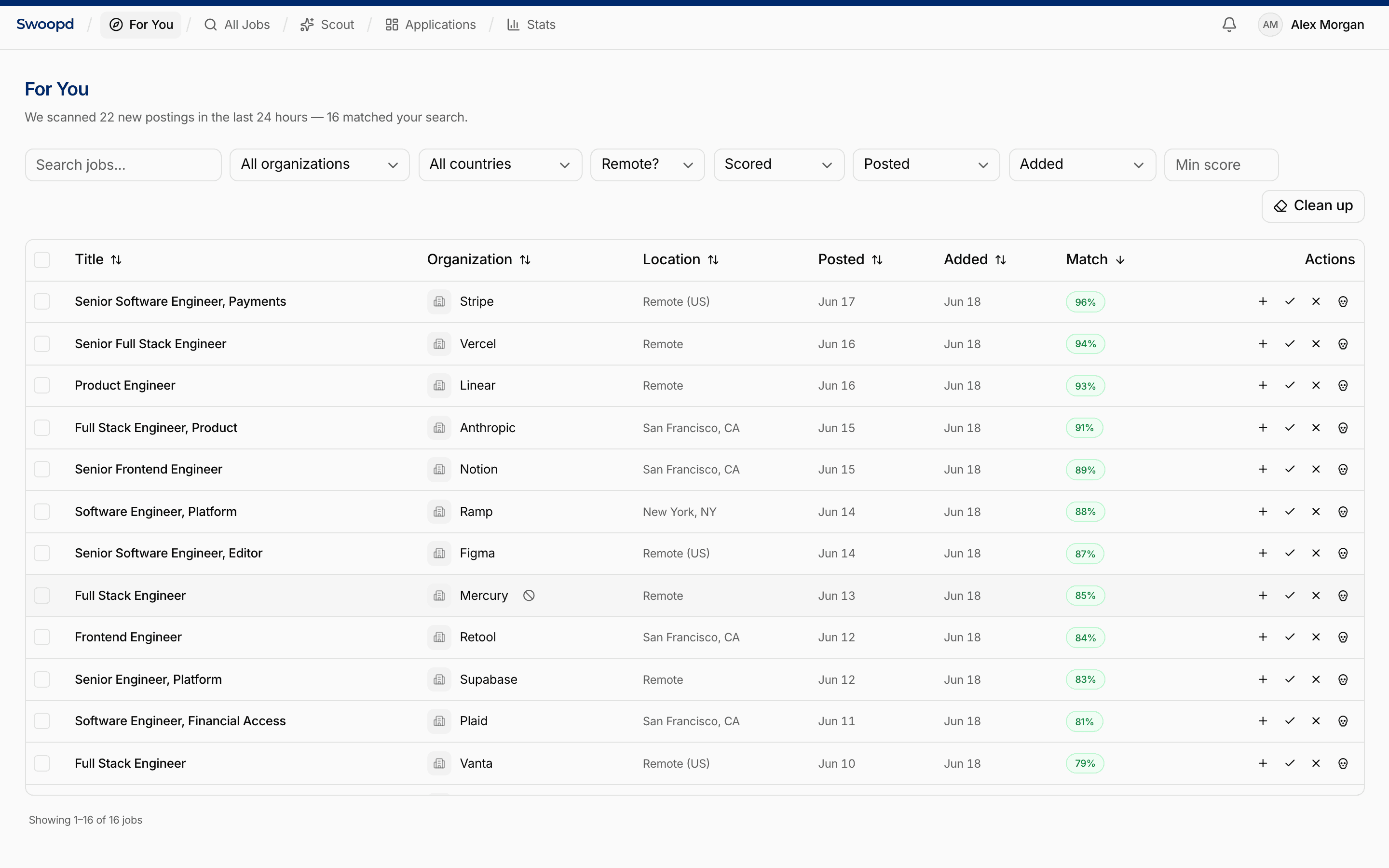
Task: Expand the Scored dropdown
Action: (x=778, y=165)
